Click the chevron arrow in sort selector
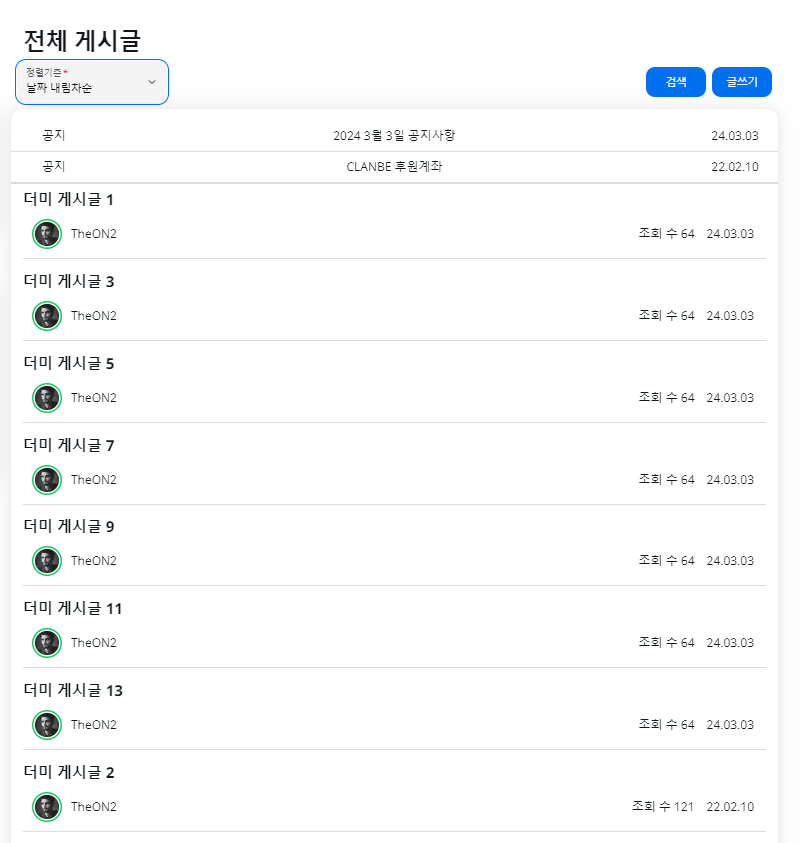 pyautogui.click(x=152, y=82)
